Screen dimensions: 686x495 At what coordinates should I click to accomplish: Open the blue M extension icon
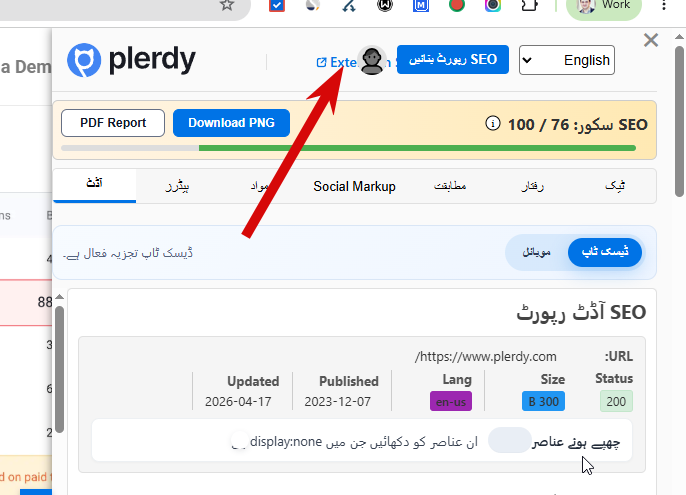click(x=421, y=5)
